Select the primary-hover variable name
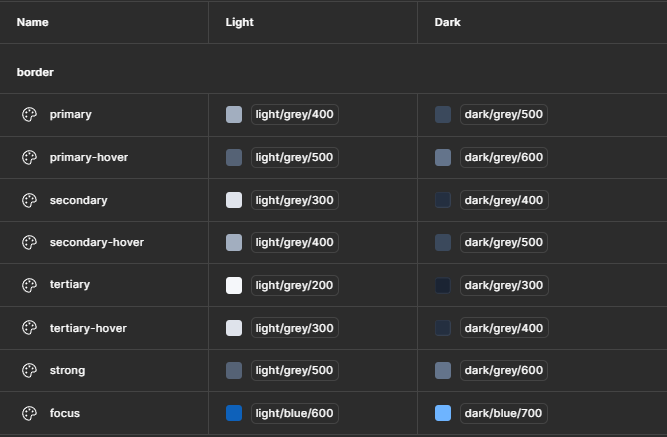This screenshot has width=667, height=437. click(89, 158)
